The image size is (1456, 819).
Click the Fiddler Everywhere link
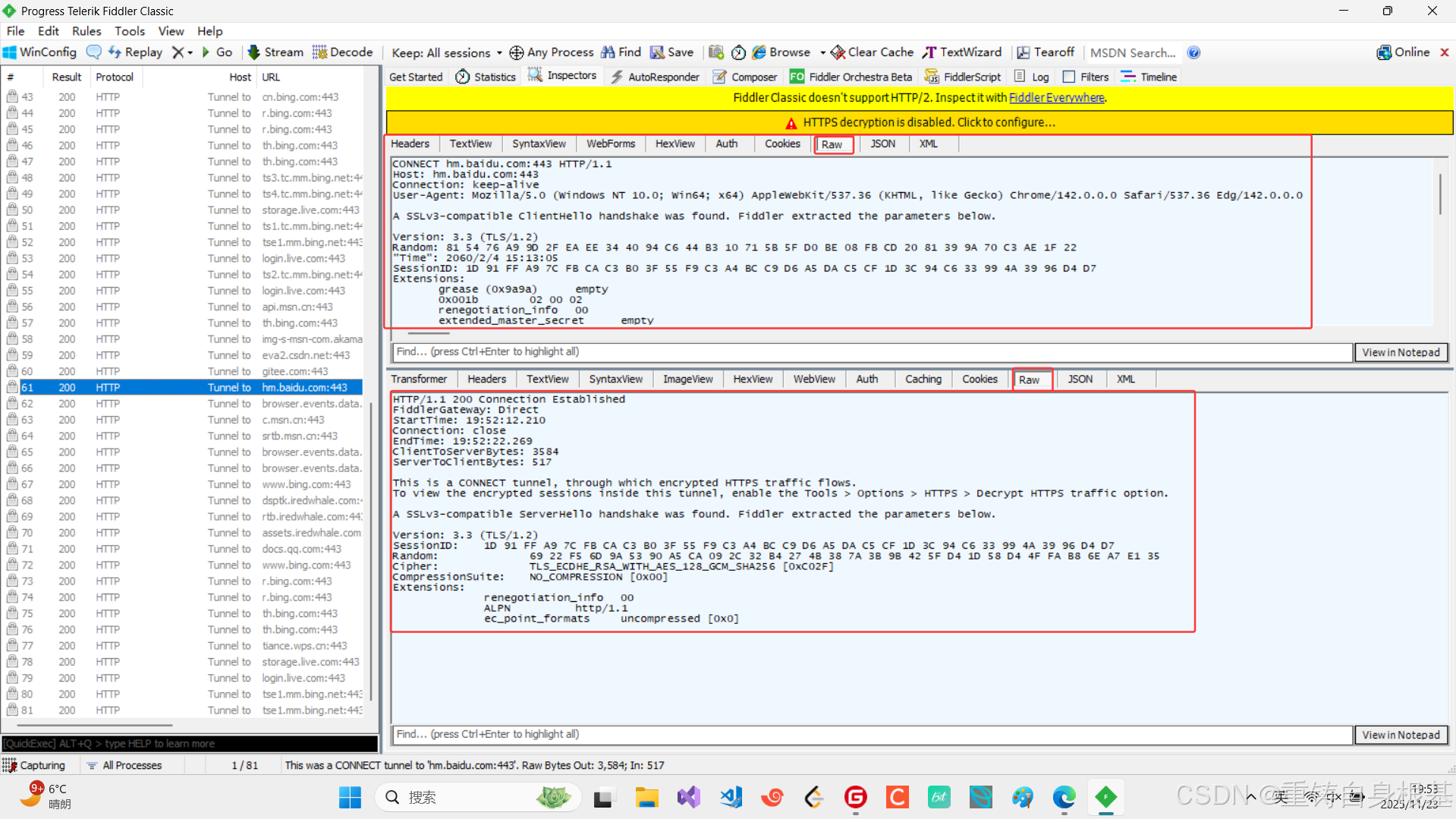click(x=1056, y=98)
